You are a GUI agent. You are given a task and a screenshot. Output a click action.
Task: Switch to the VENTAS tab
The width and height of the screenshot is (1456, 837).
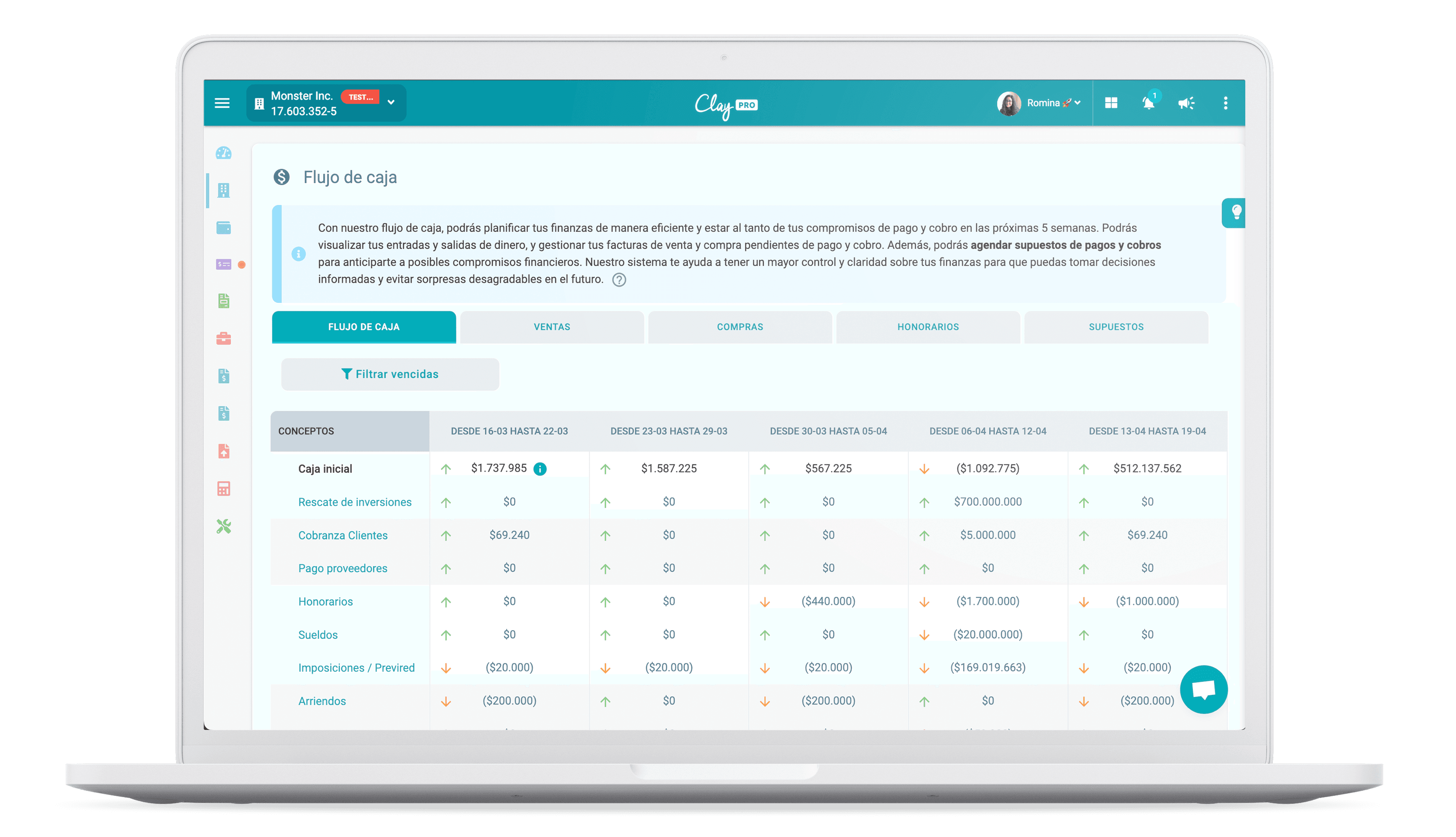[x=552, y=327]
